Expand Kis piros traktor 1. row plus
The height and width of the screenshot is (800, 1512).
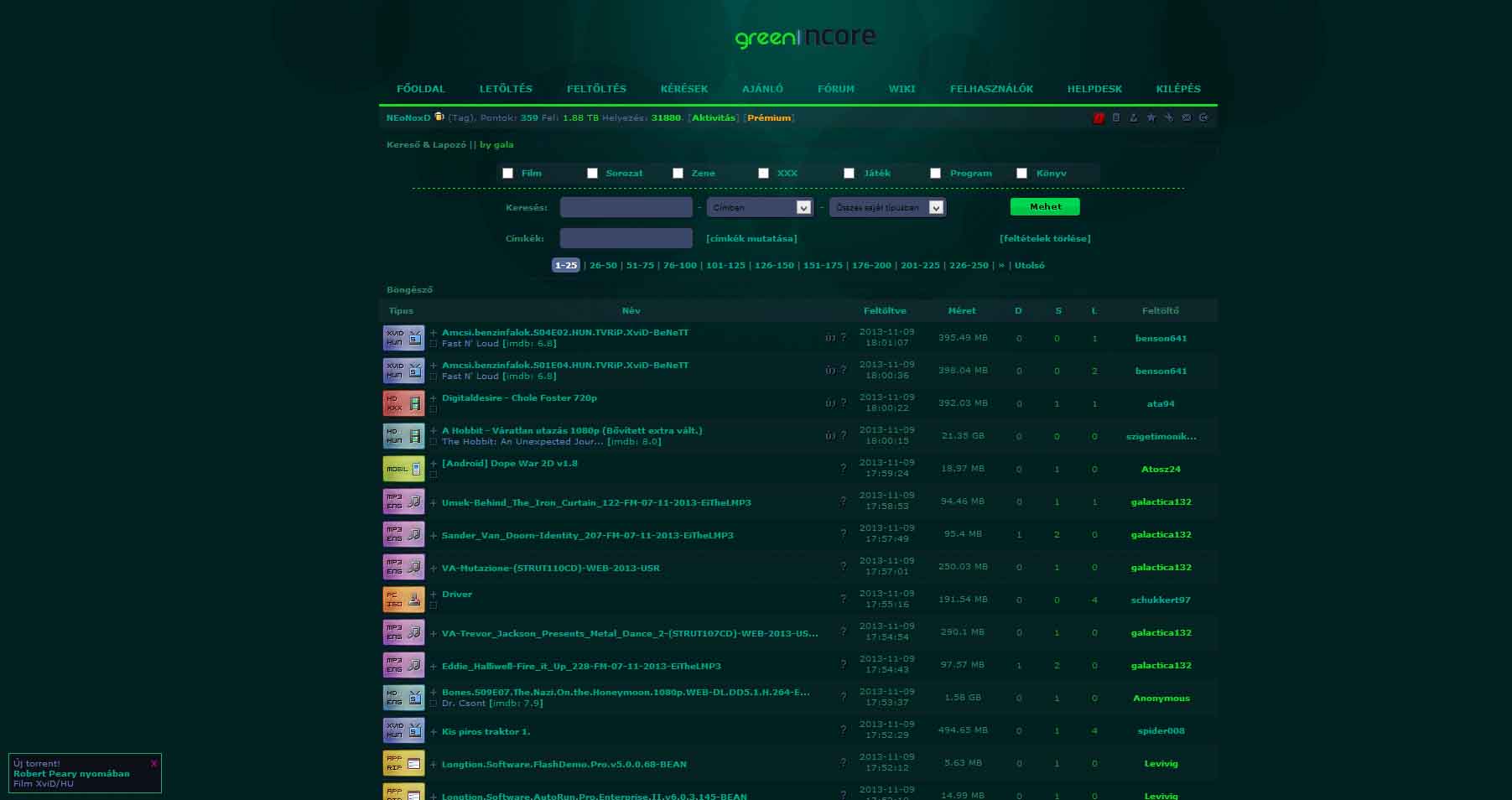tap(434, 732)
